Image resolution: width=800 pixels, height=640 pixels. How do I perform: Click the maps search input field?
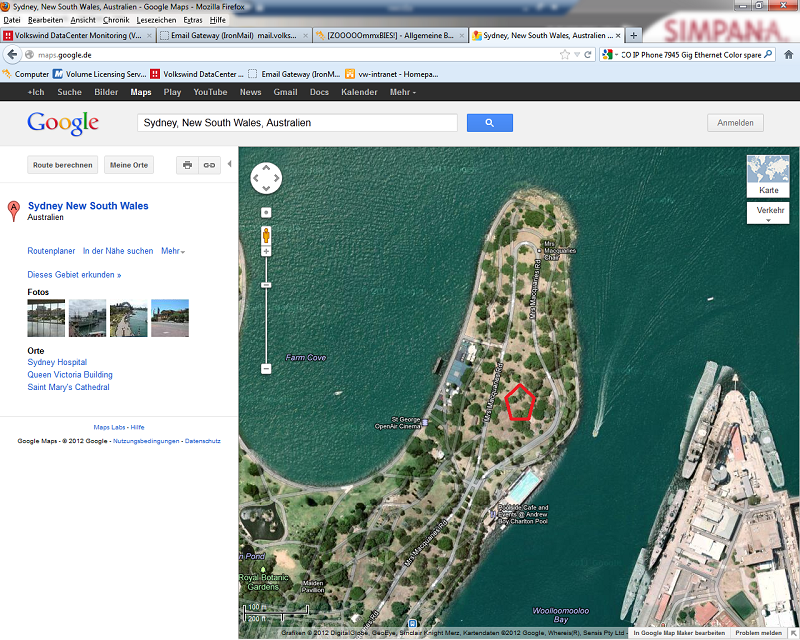click(297, 122)
